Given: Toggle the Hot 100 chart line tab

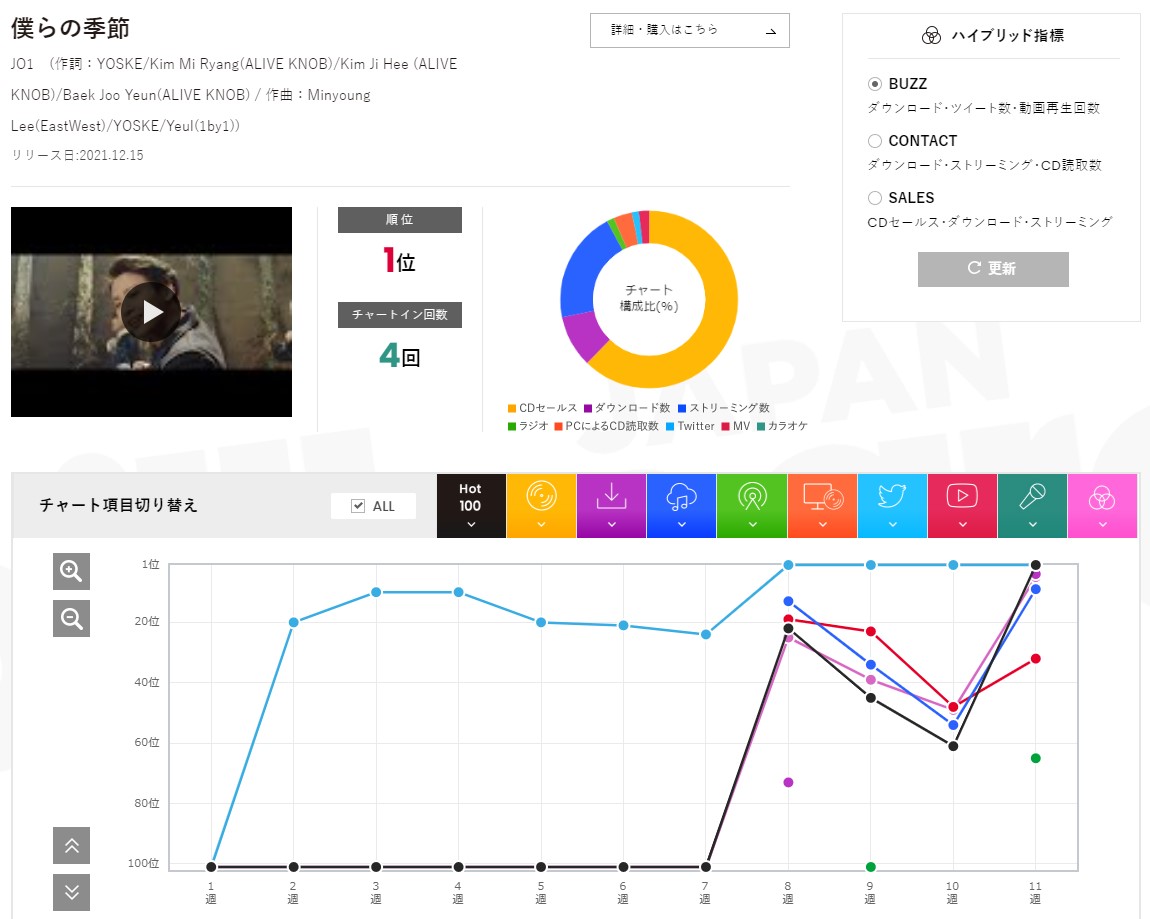Looking at the screenshot, I should 471,505.
